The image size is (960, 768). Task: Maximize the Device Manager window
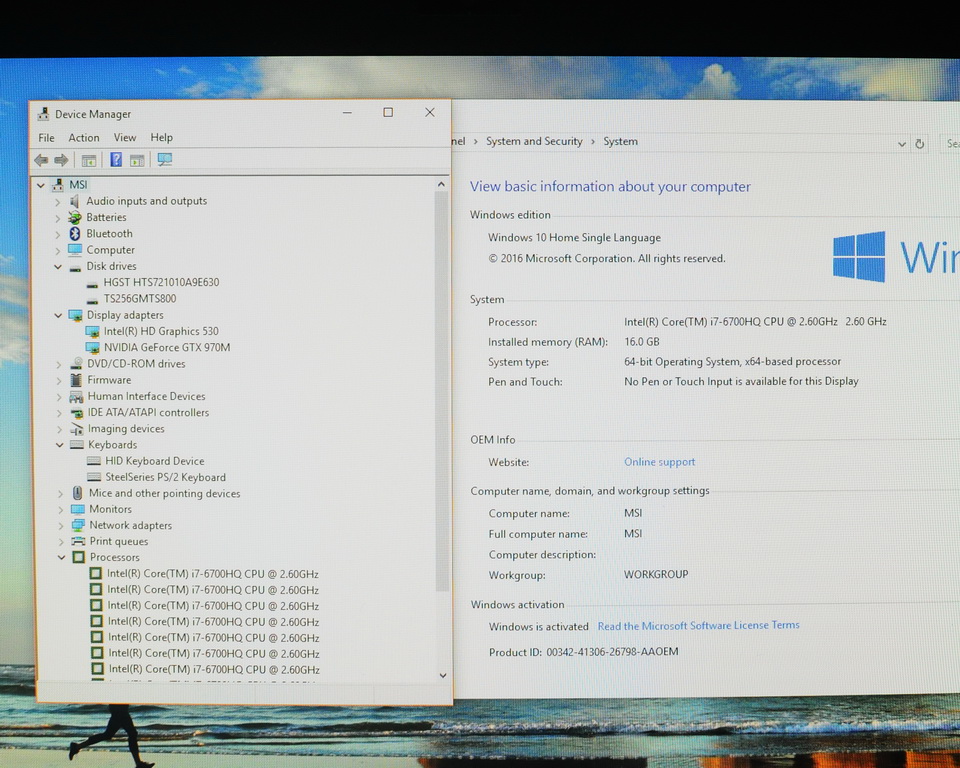click(388, 112)
